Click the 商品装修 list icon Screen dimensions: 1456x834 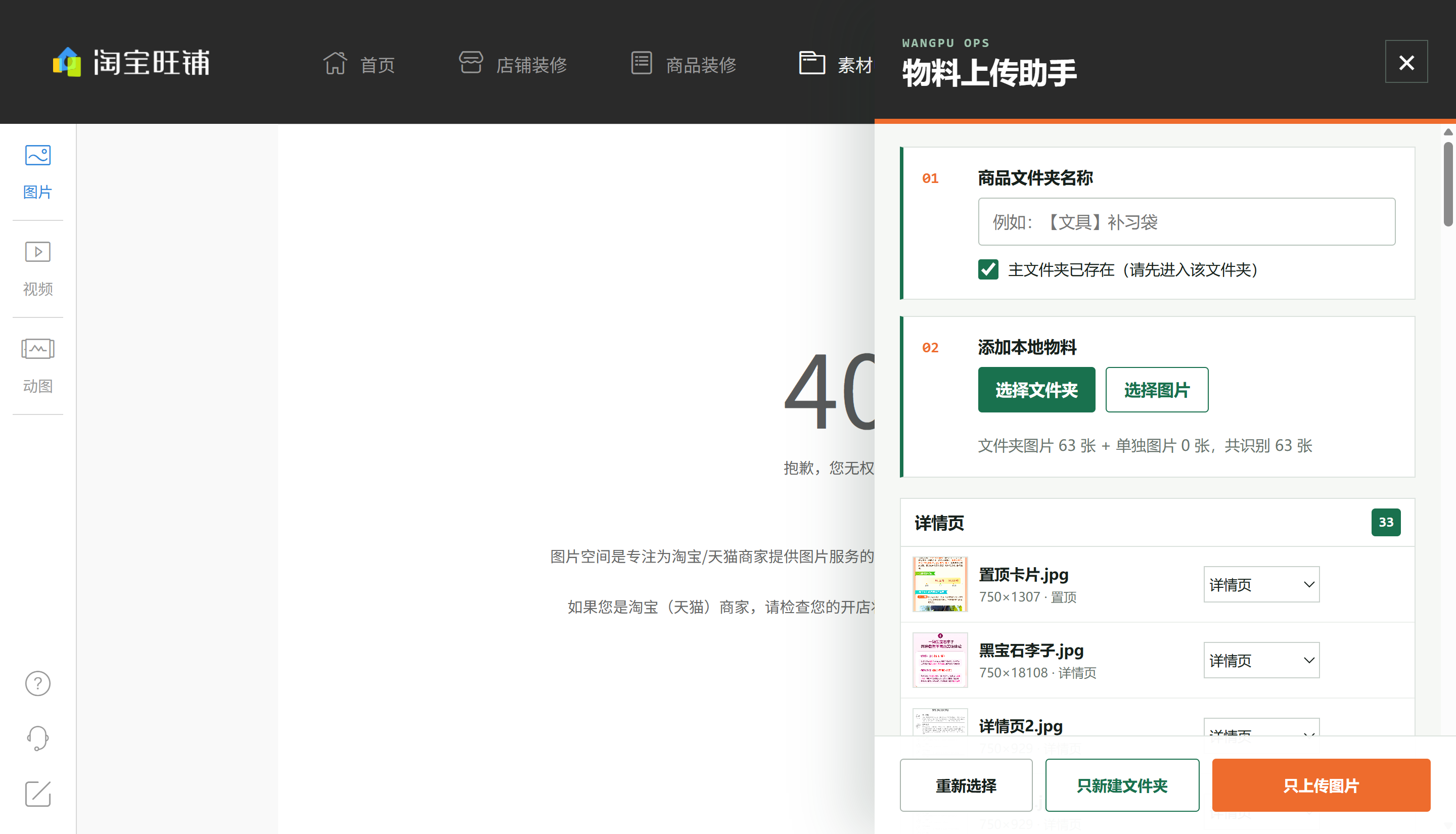click(x=642, y=63)
